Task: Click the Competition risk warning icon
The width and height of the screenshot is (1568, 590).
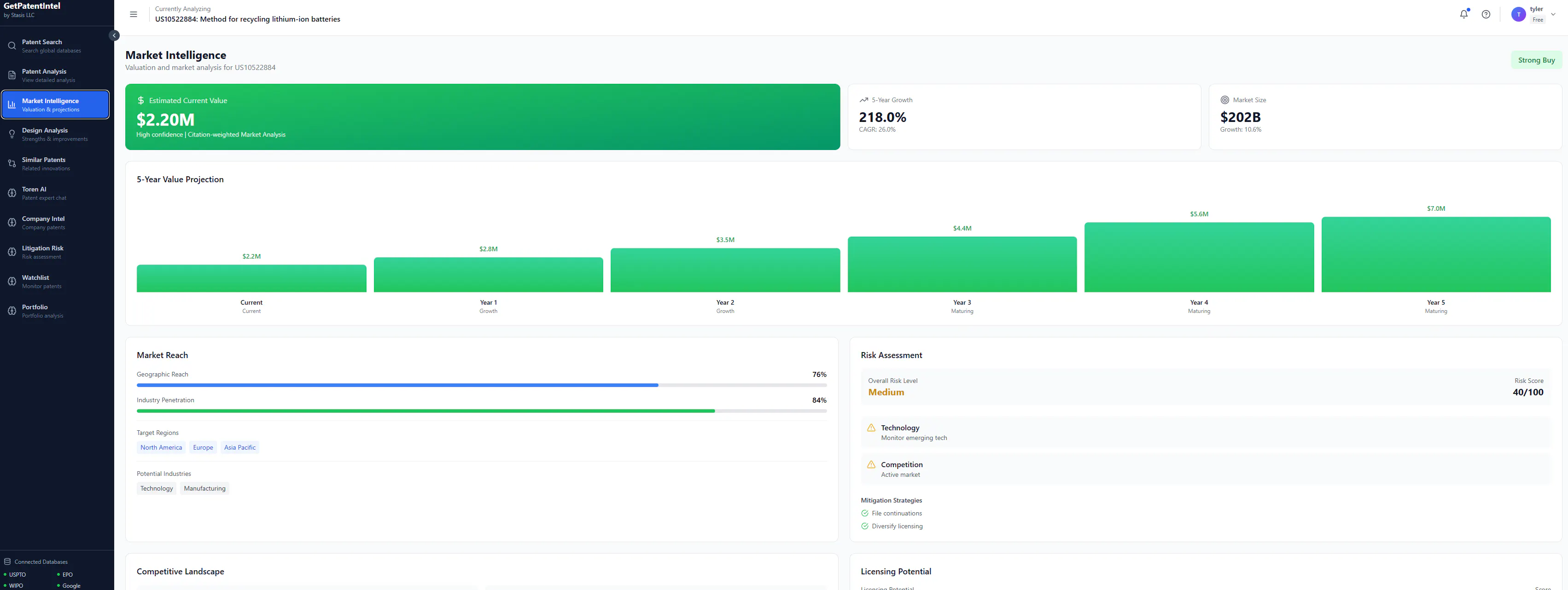Action: tap(871, 464)
